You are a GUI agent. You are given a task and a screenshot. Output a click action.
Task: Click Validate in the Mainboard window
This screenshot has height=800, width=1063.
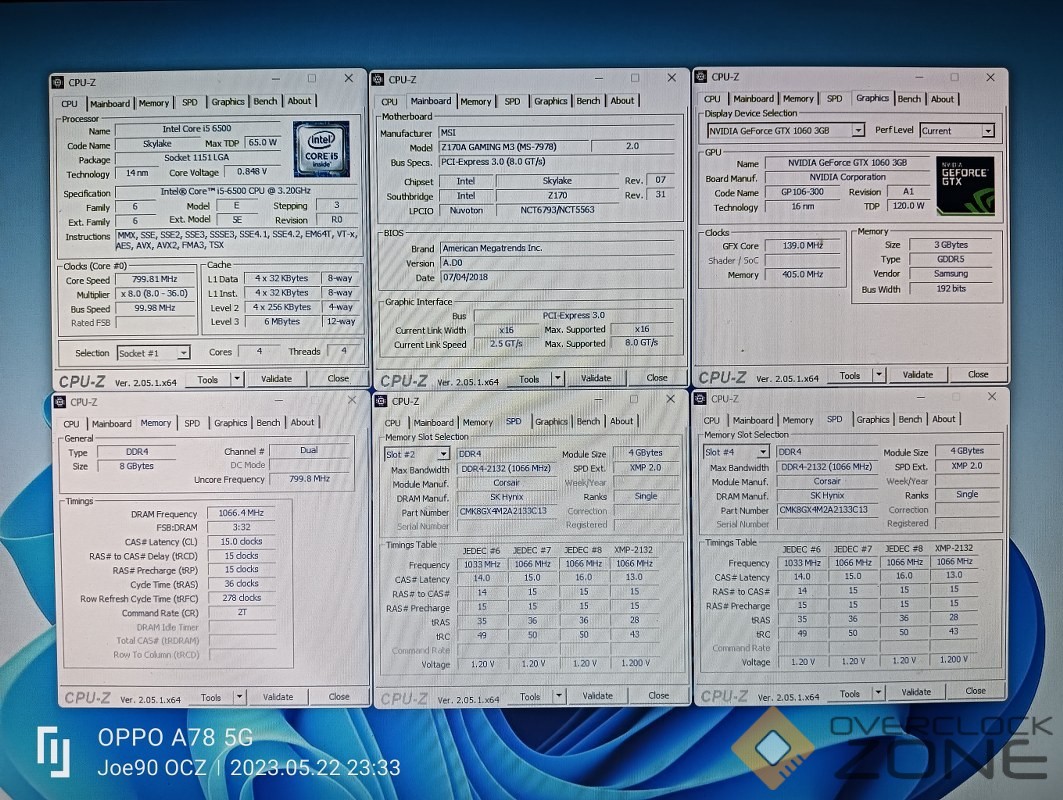click(x=596, y=378)
